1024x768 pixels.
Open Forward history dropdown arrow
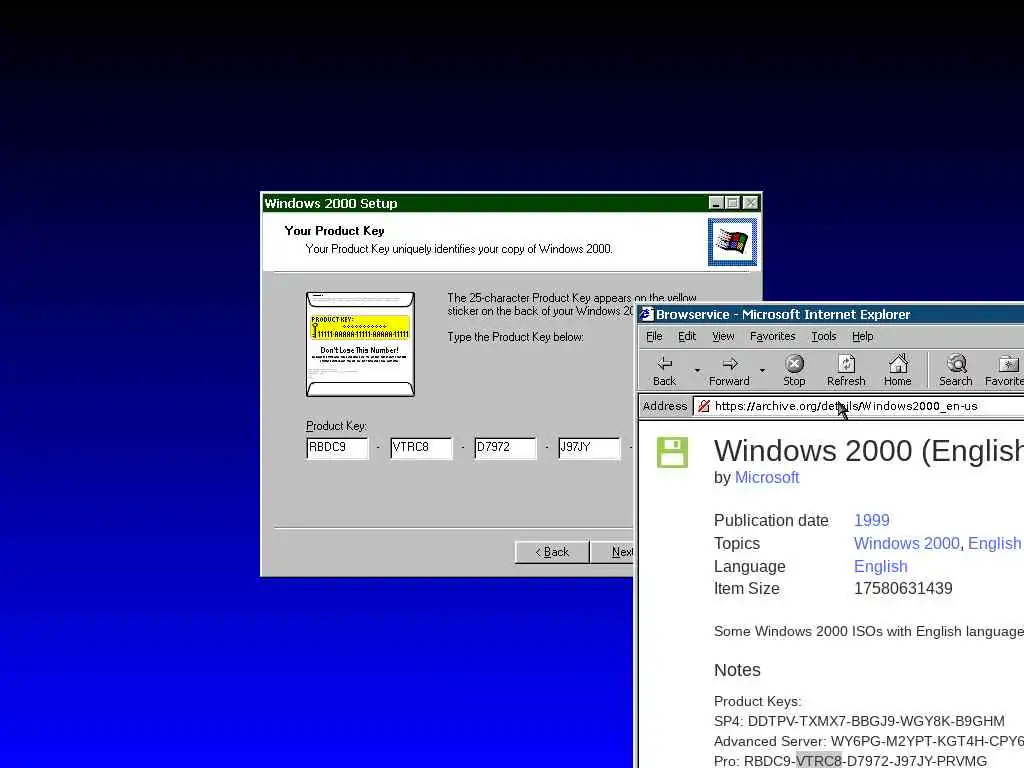click(762, 370)
